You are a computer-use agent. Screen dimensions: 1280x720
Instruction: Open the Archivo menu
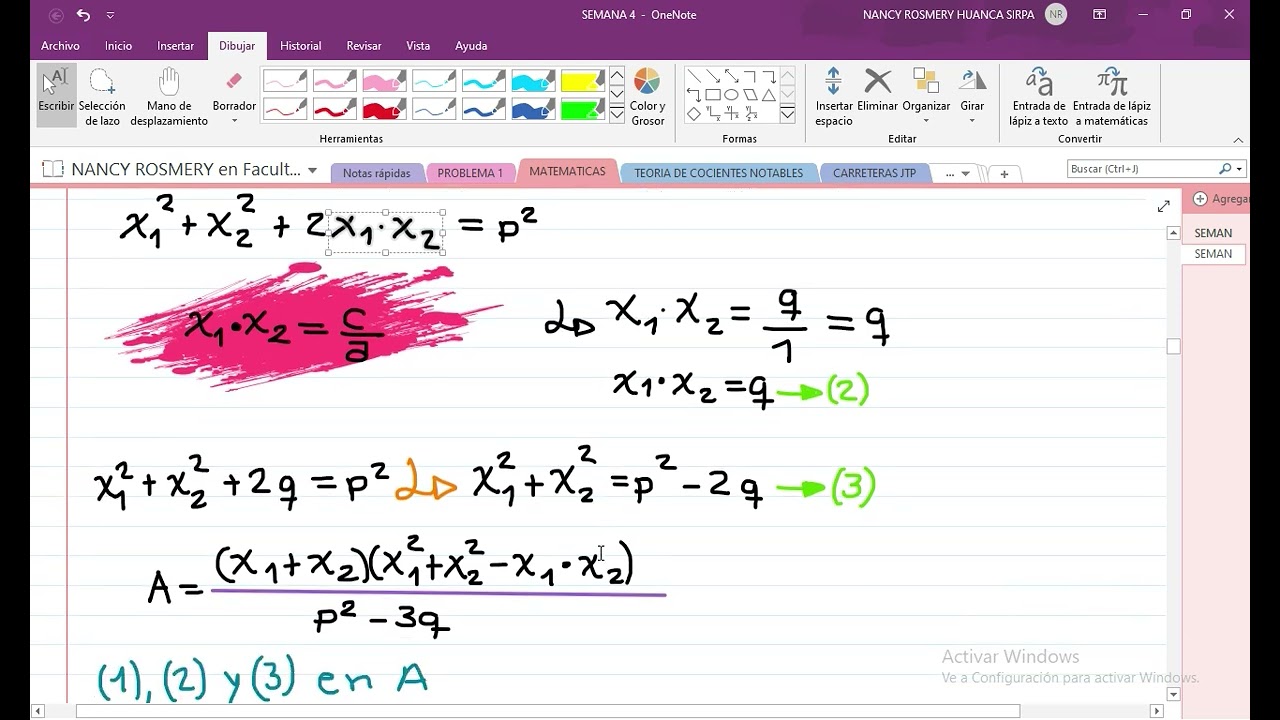(60, 46)
